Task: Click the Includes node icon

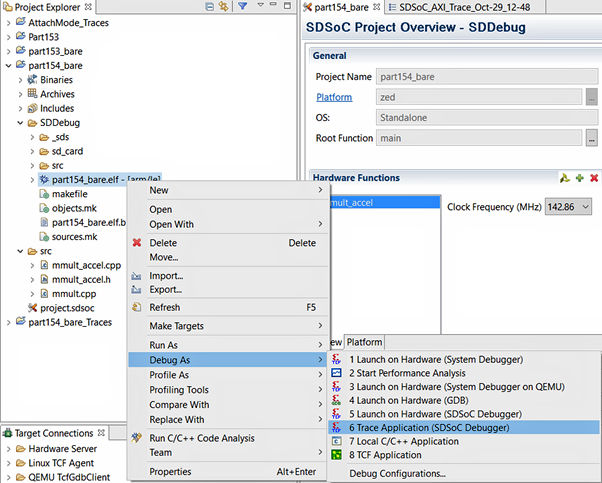Action: pyautogui.click(x=32, y=108)
